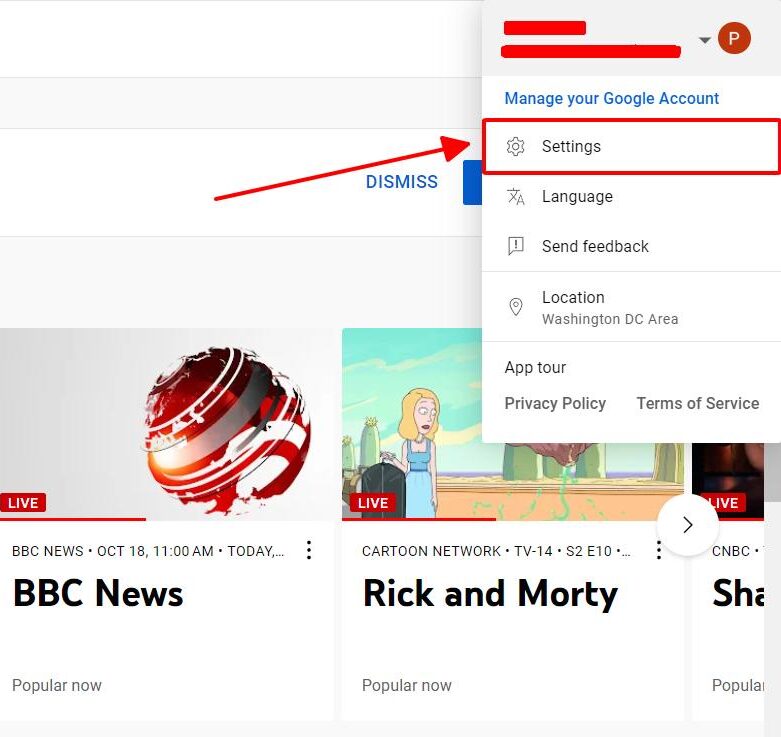Viewport: 781px width, 737px height.
Task: Click the Rick and Morty title
Action: 491,595
